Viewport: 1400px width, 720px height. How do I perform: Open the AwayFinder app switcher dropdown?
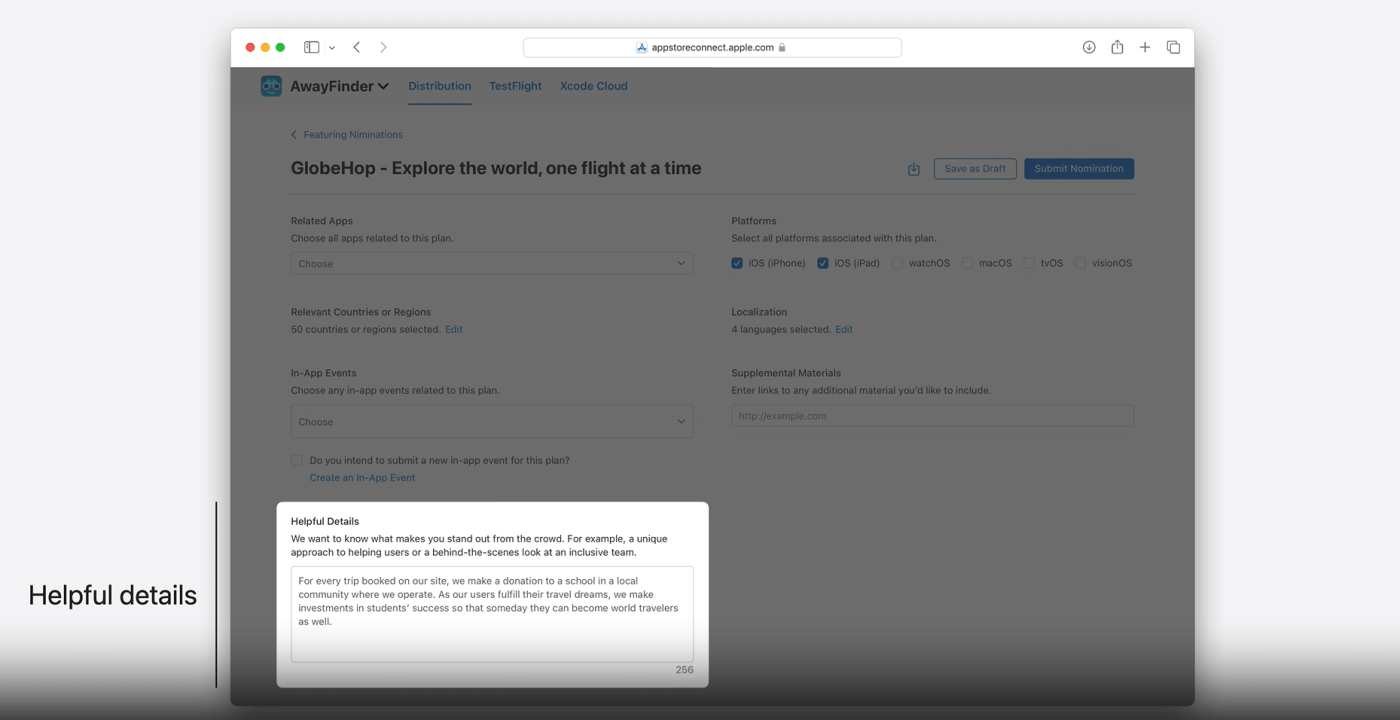click(x=339, y=86)
